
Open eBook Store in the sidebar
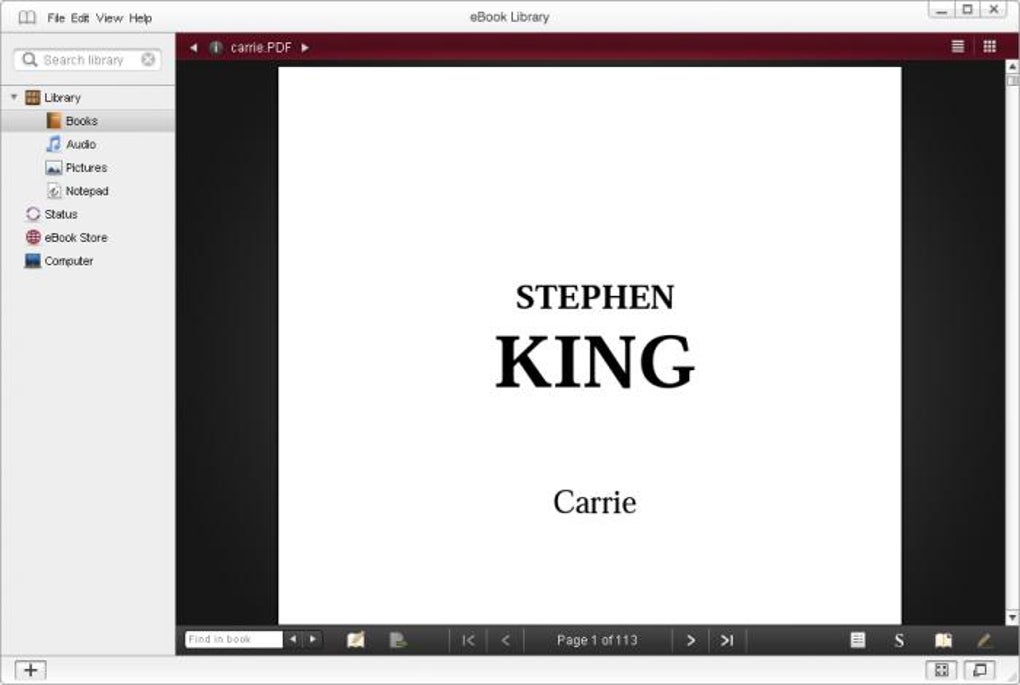tap(75, 237)
